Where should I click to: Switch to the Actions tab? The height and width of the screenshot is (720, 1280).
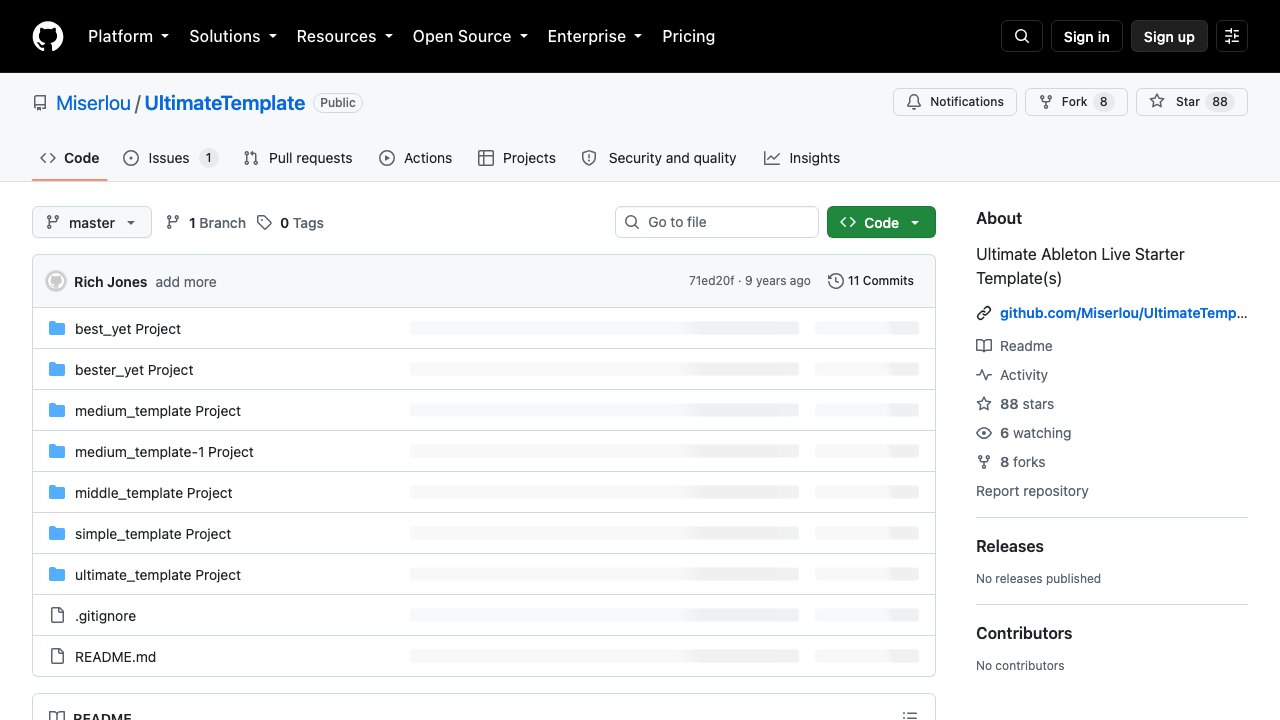[x=415, y=158]
